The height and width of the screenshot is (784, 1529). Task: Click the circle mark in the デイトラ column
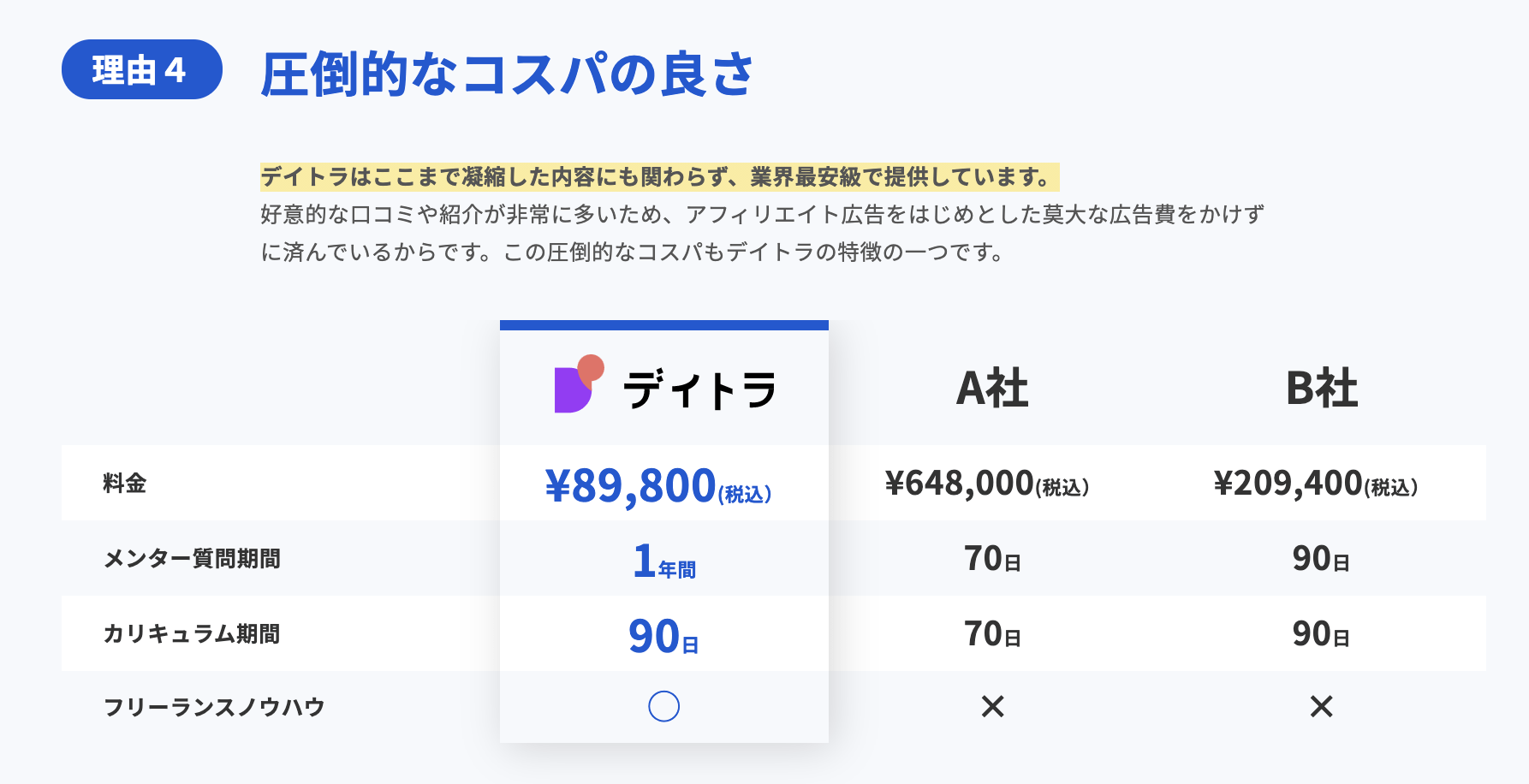point(663,706)
